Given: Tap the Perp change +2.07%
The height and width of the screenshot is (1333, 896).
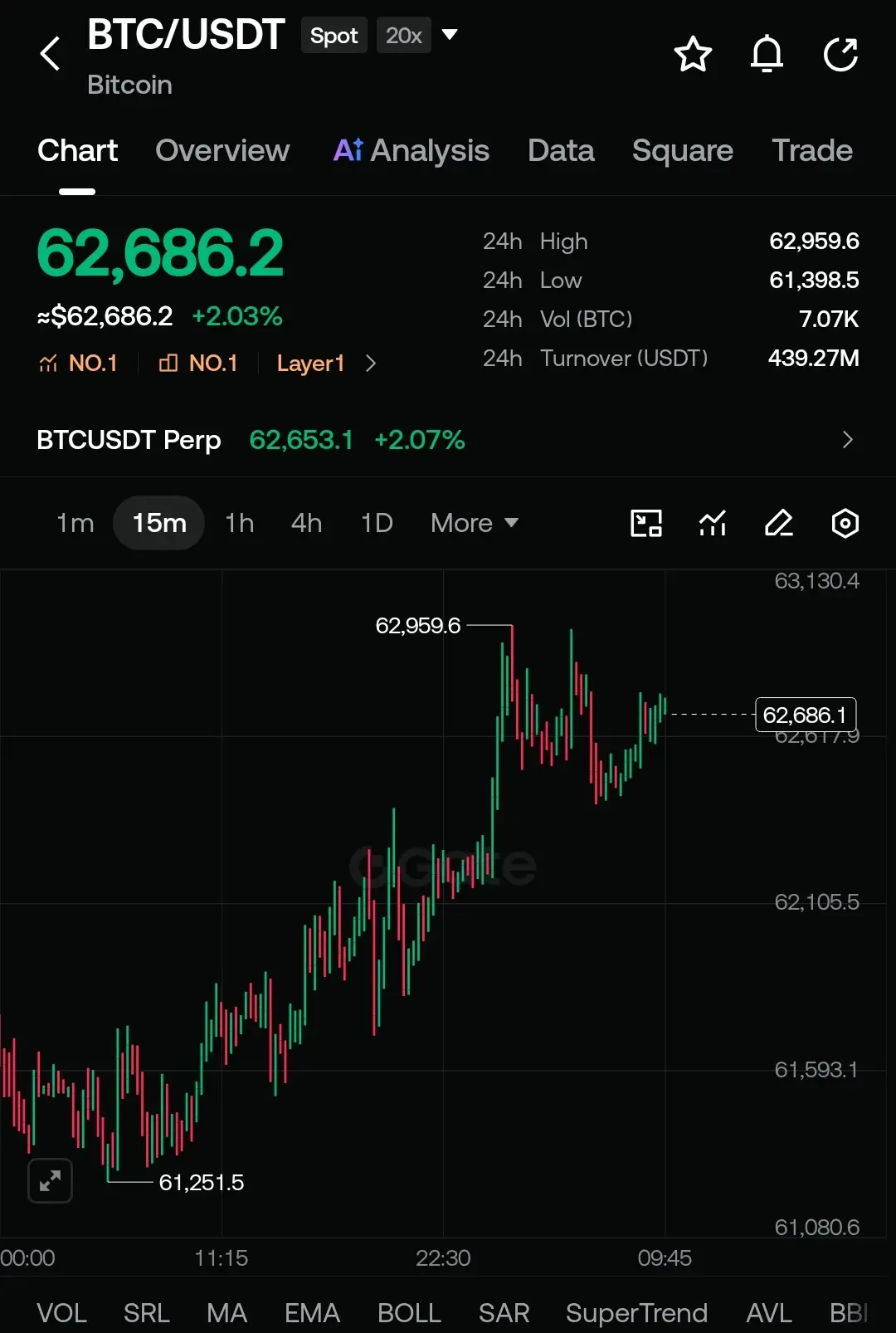Looking at the screenshot, I should point(419,439).
